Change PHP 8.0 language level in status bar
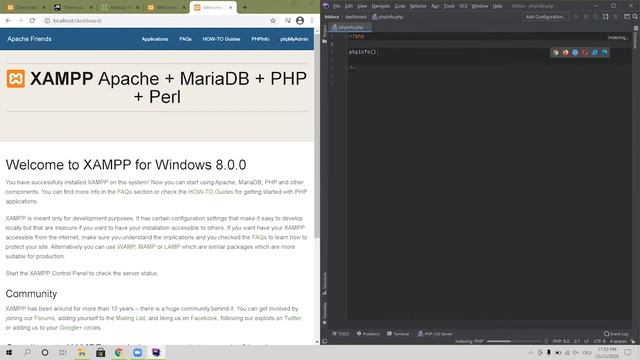The height and width of the screenshot is (360, 640). tap(561, 341)
